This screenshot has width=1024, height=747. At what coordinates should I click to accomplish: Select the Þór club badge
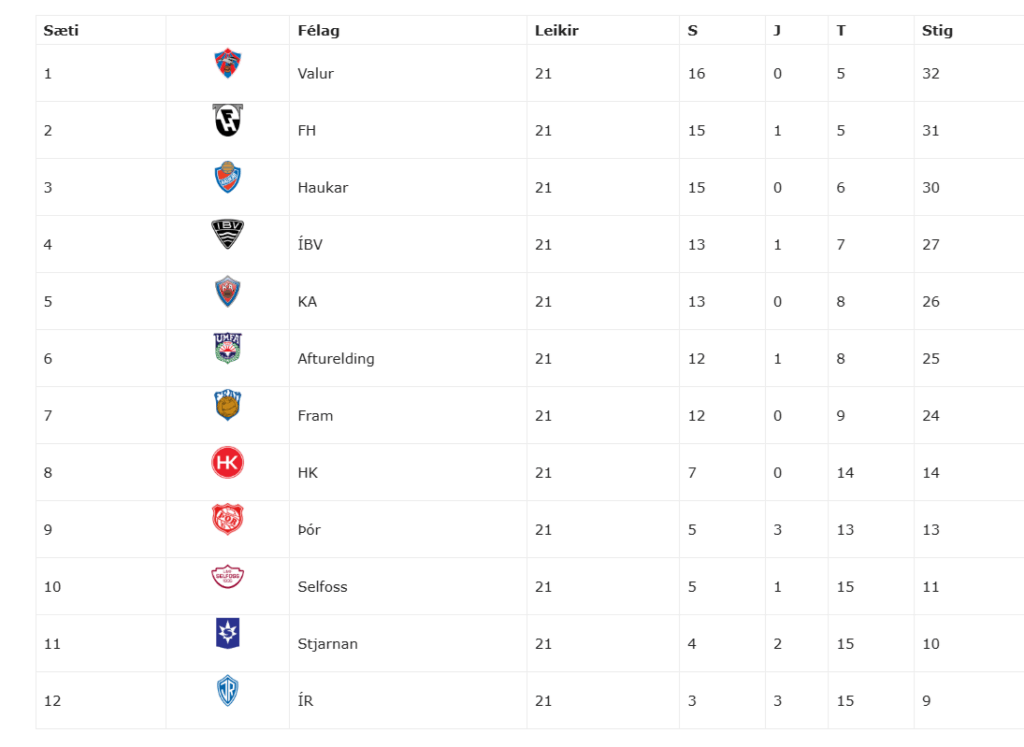coord(228,520)
